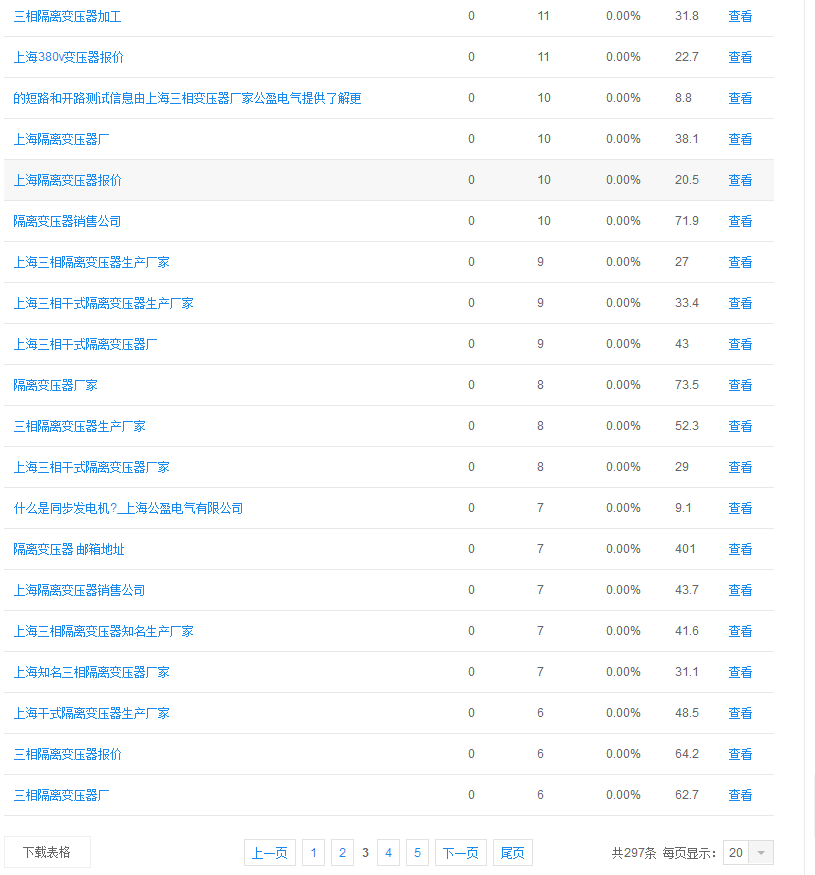The height and width of the screenshot is (875, 815).
Task: Click 查看 in the row with rank 33.4
Action: [x=740, y=304]
